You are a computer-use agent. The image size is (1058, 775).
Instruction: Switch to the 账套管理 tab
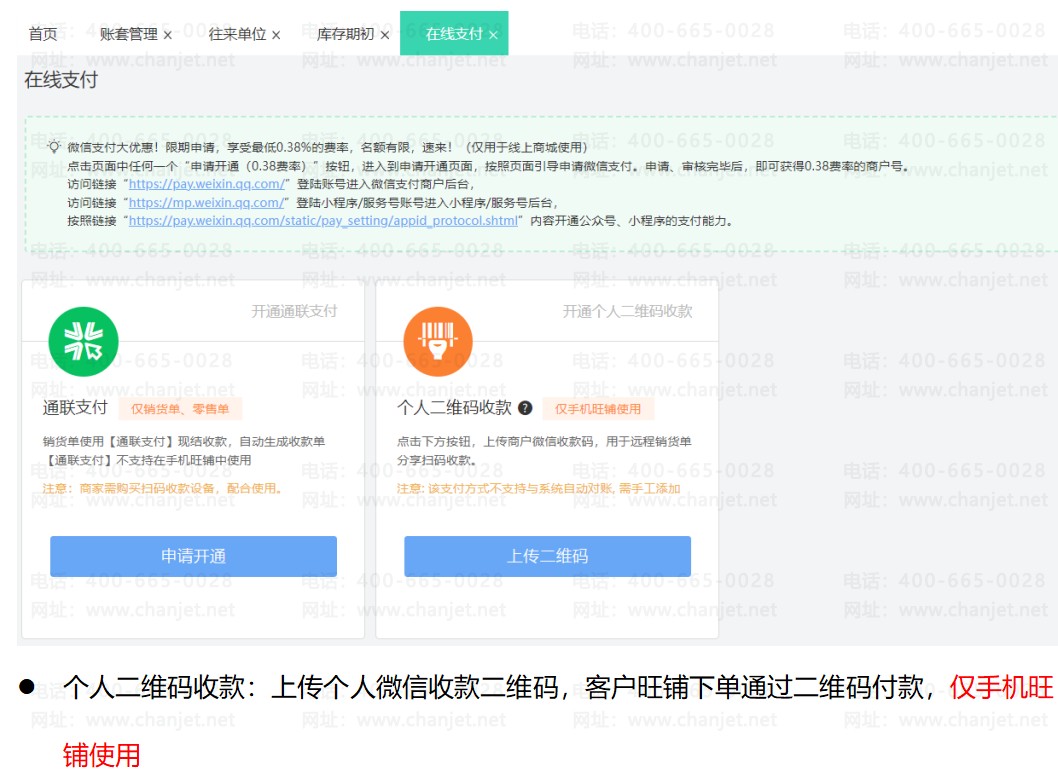point(128,34)
